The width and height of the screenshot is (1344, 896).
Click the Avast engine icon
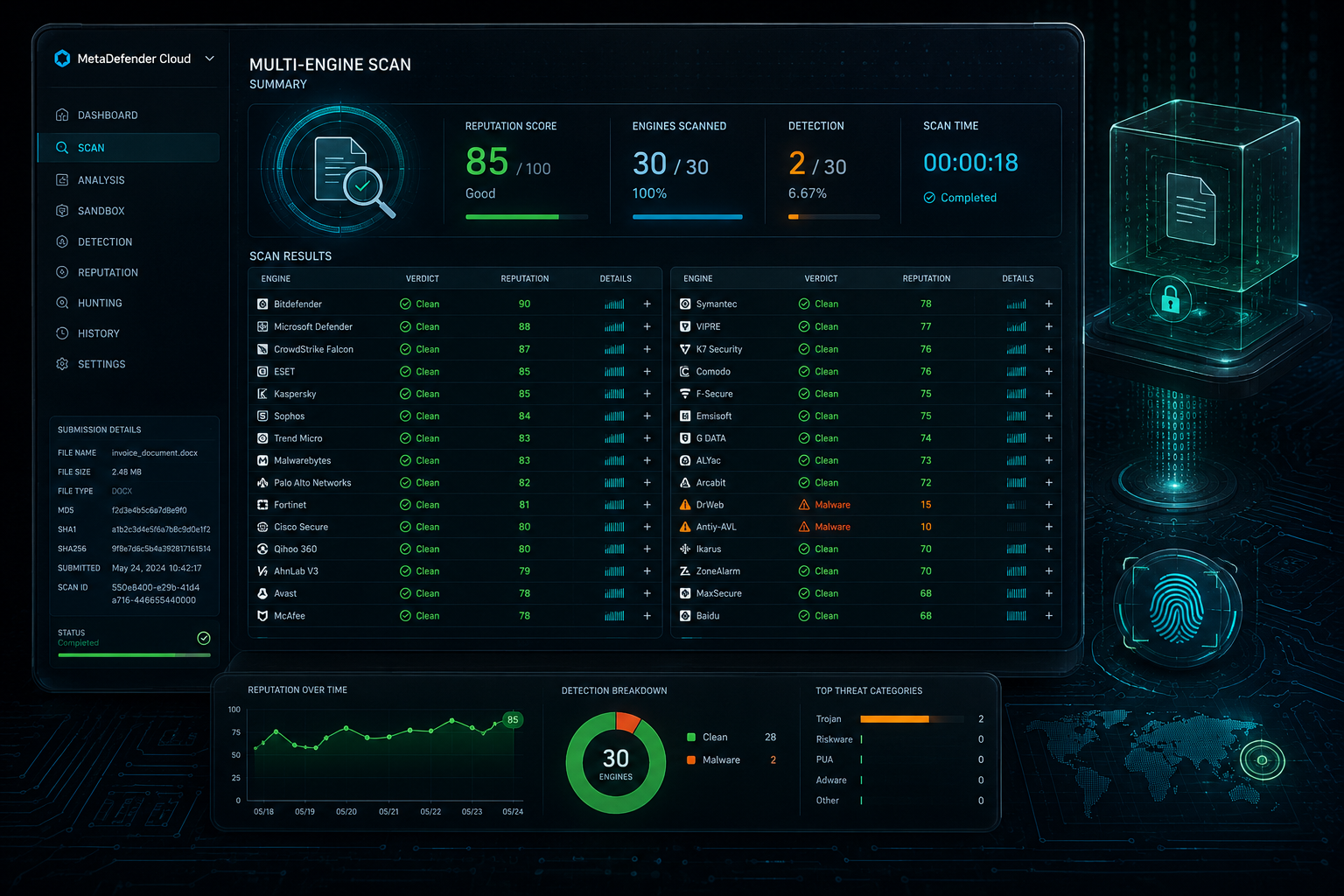262,593
